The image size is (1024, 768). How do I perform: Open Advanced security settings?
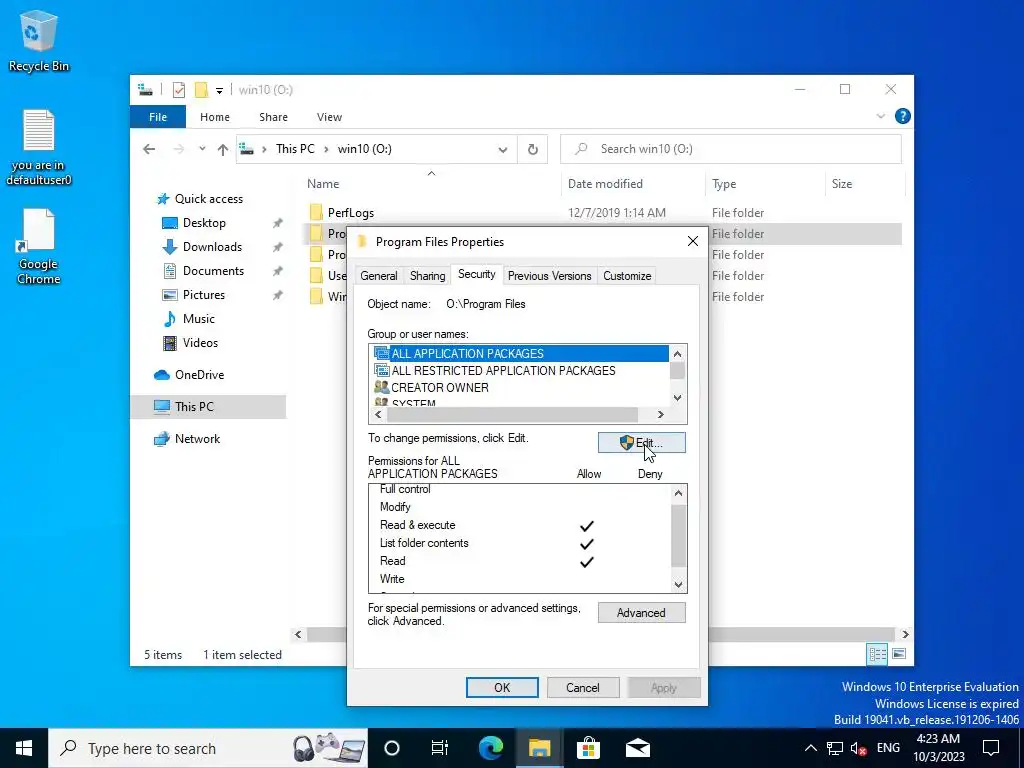(x=641, y=613)
